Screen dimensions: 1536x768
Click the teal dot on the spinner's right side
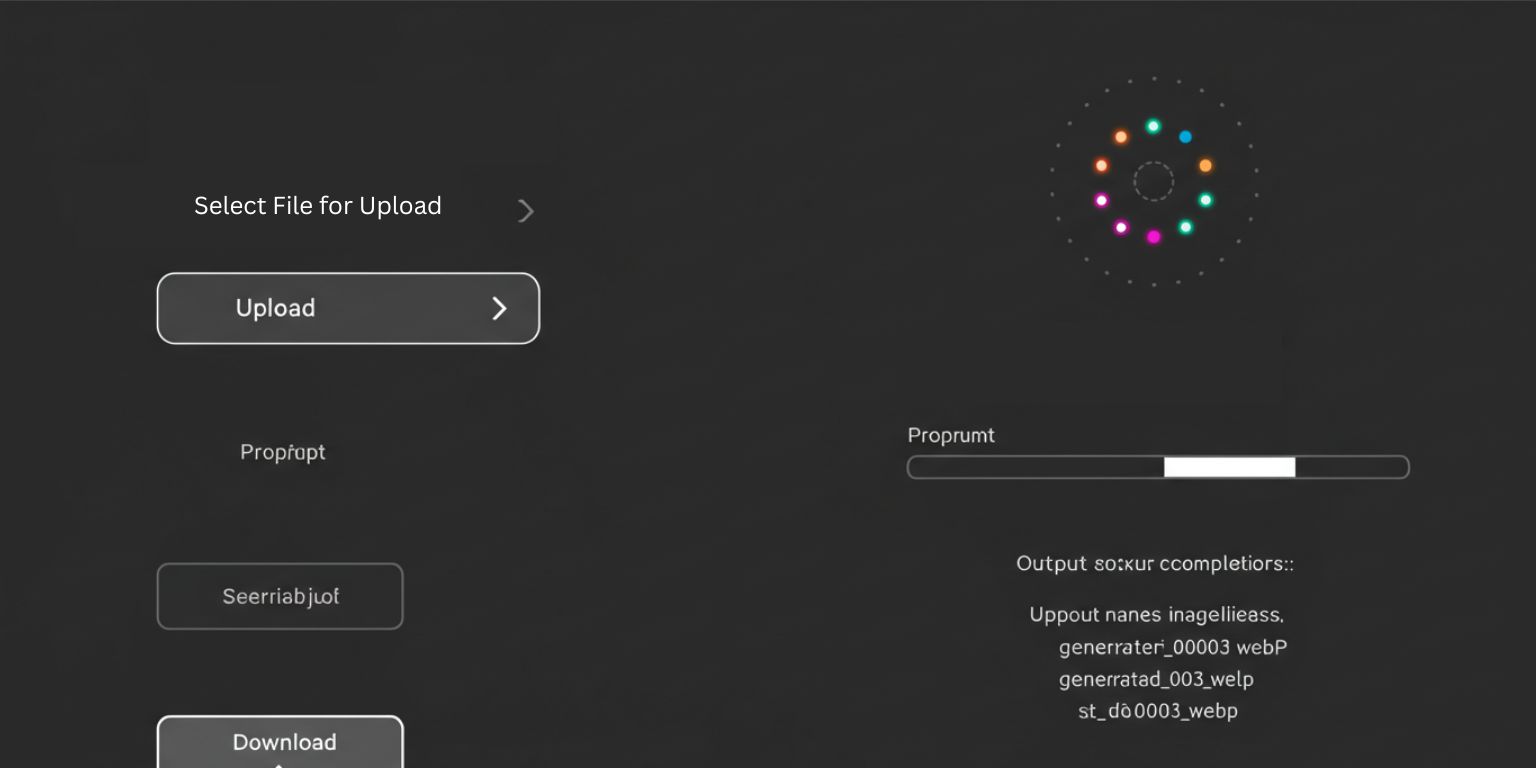[x=1204, y=199]
